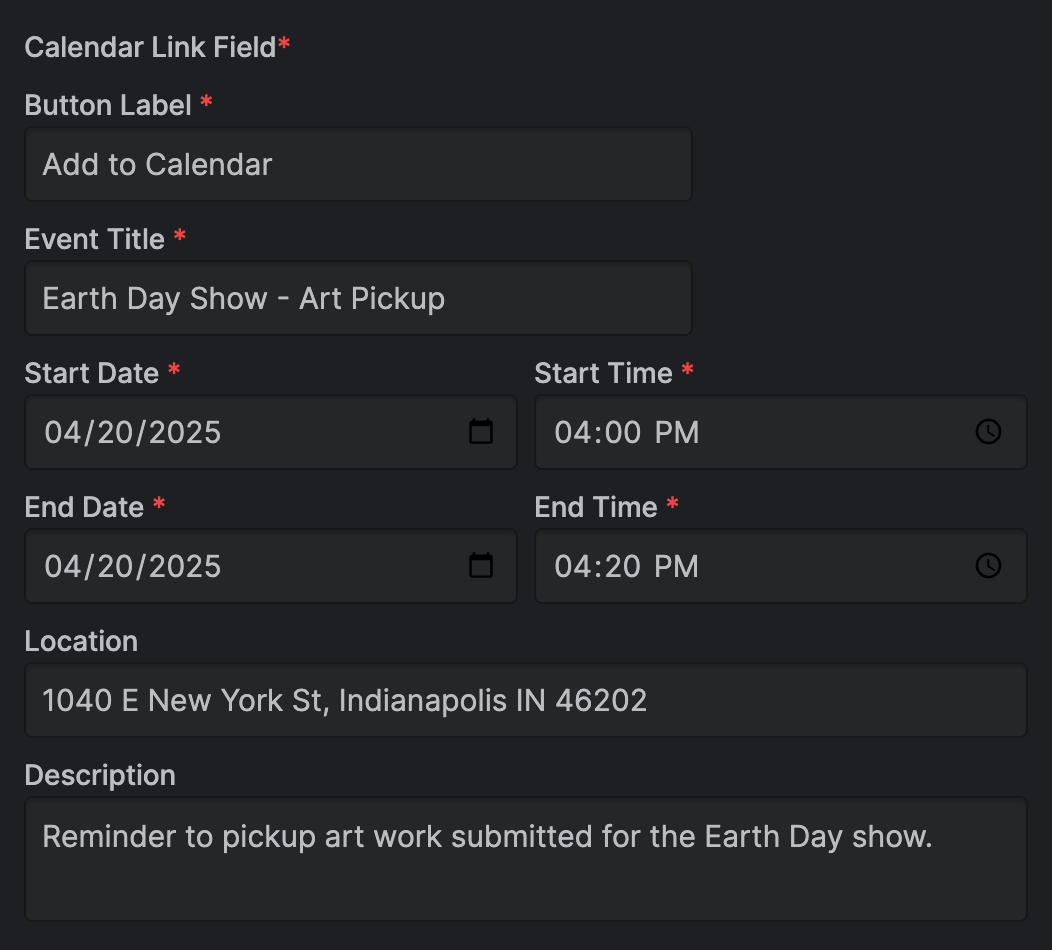Select the hour segment of Start Time

(x=570, y=432)
